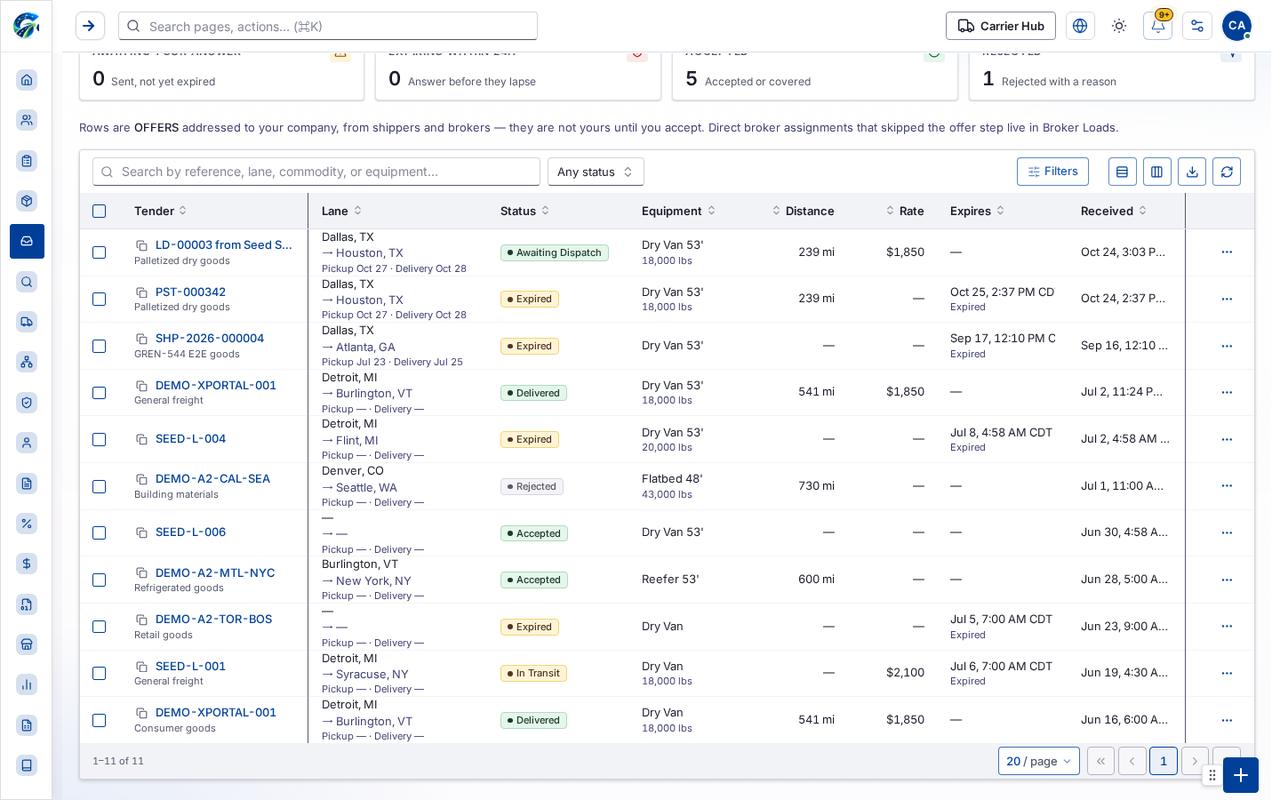Open the Any status dropdown
This screenshot has height=800, width=1280.
coord(596,172)
